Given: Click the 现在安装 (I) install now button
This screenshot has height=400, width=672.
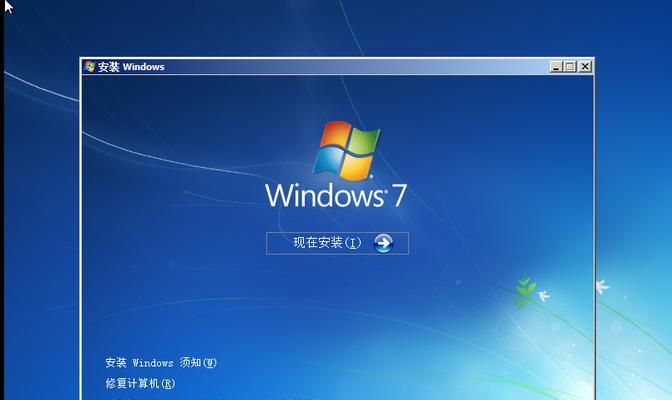Looking at the screenshot, I should (x=337, y=243).
